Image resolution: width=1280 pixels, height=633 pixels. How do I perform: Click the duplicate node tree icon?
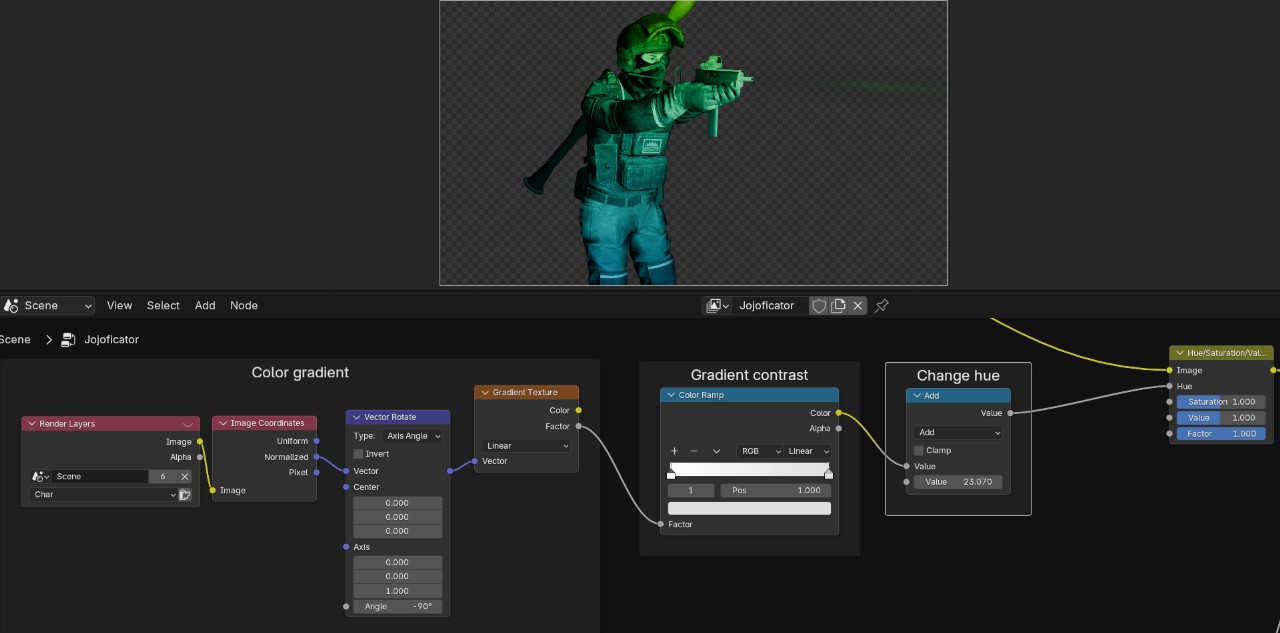point(839,306)
